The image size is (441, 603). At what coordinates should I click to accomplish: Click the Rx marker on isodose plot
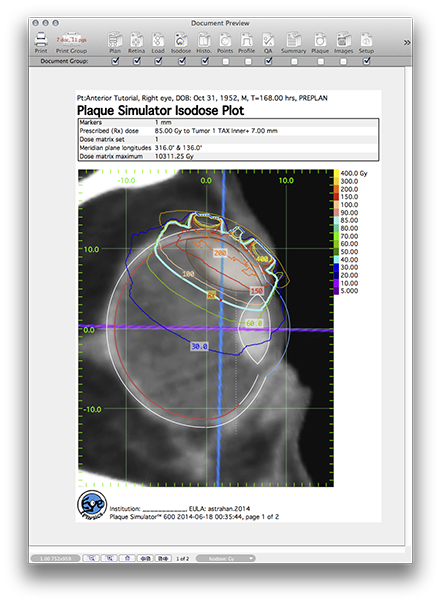point(212,295)
